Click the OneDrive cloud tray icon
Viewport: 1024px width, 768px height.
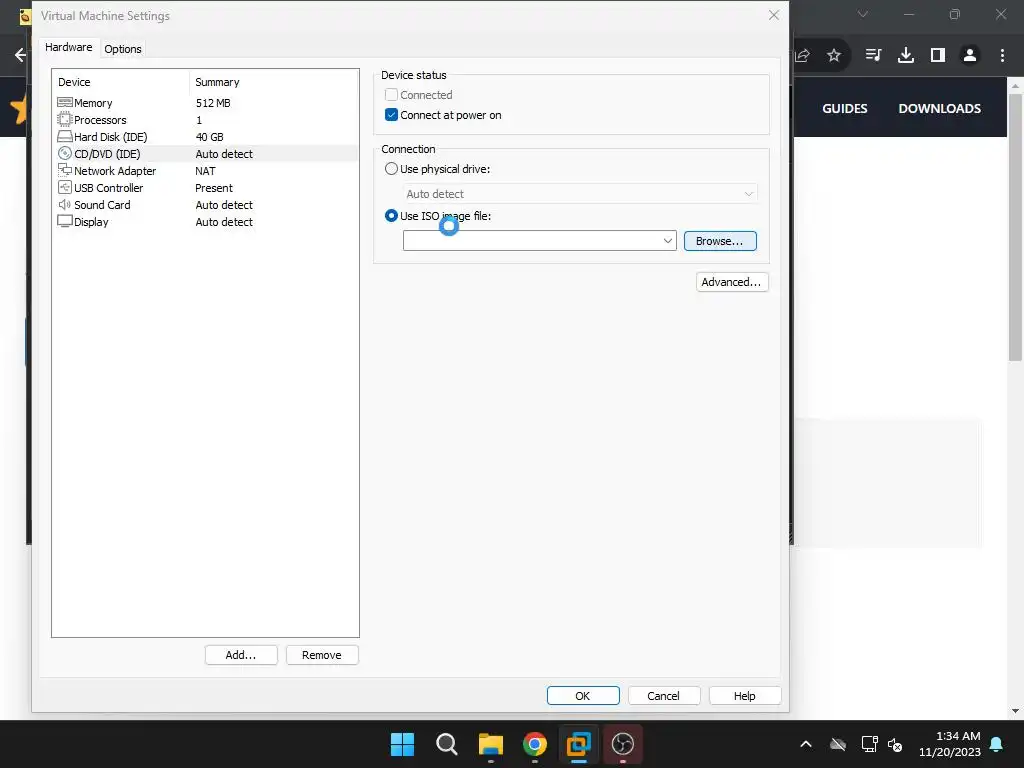pyautogui.click(x=838, y=744)
